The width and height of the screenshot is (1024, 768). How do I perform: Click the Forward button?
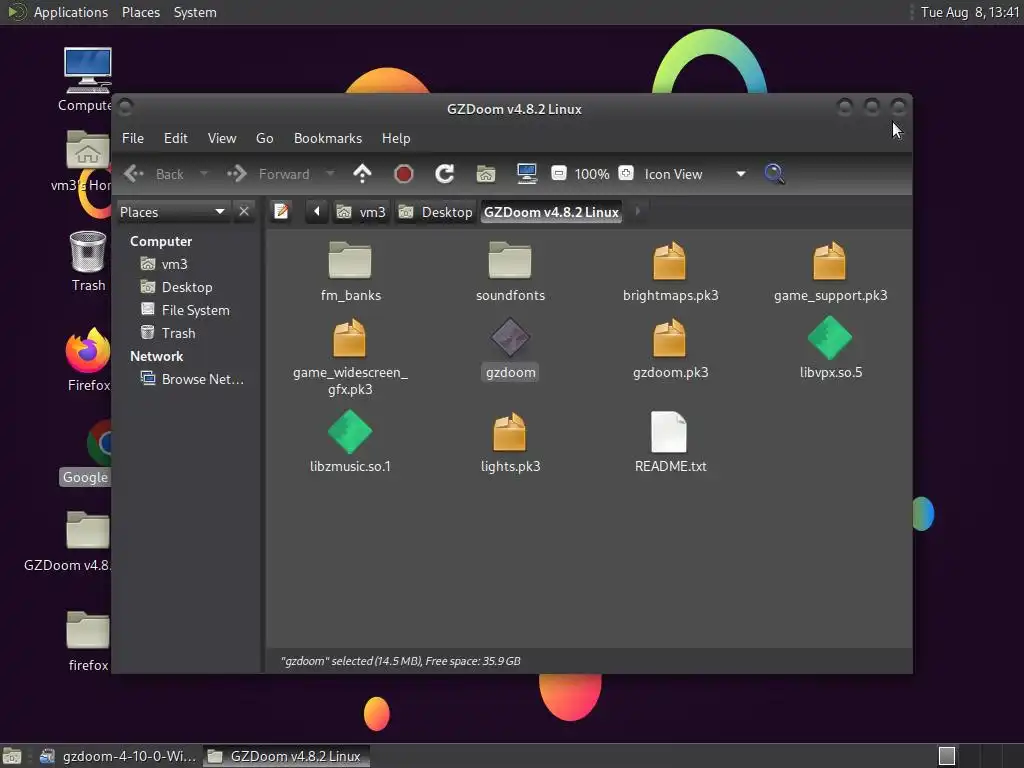coord(268,174)
